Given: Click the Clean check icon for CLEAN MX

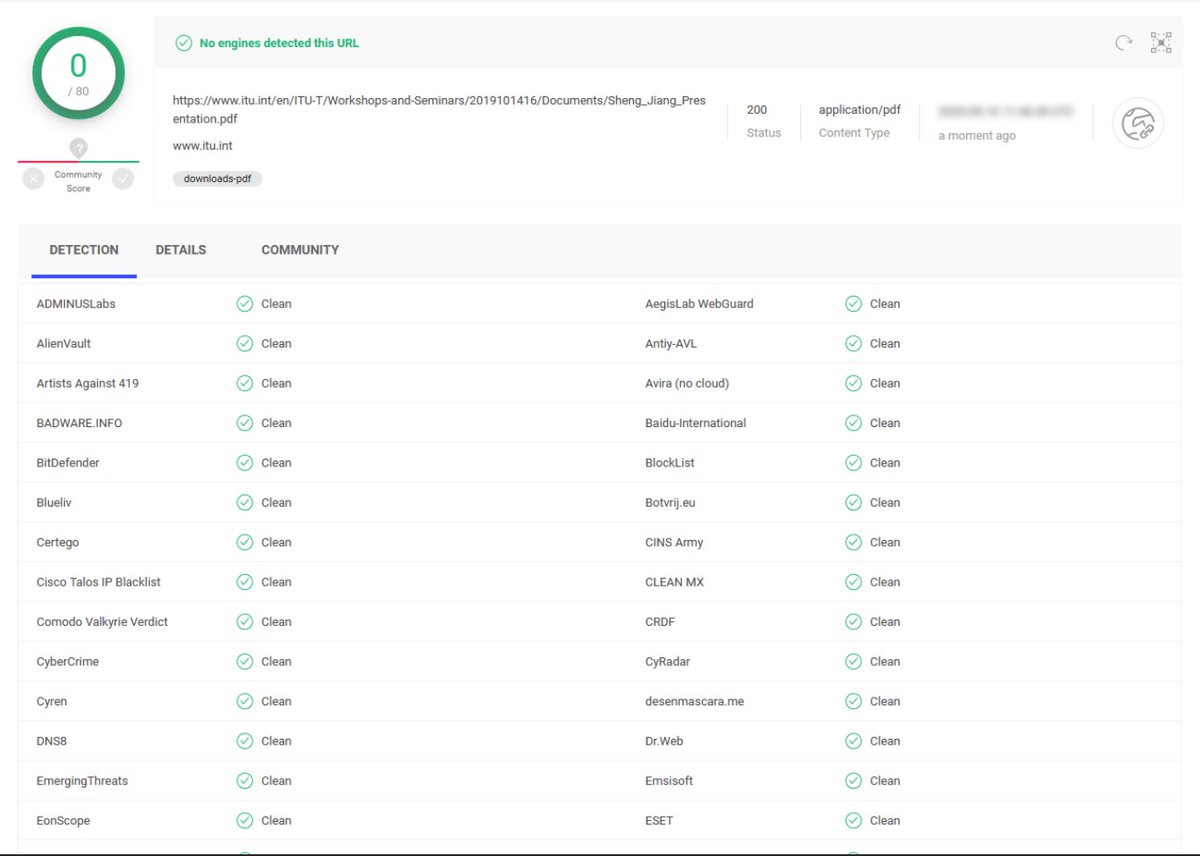Looking at the screenshot, I should pyautogui.click(x=853, y=582).
